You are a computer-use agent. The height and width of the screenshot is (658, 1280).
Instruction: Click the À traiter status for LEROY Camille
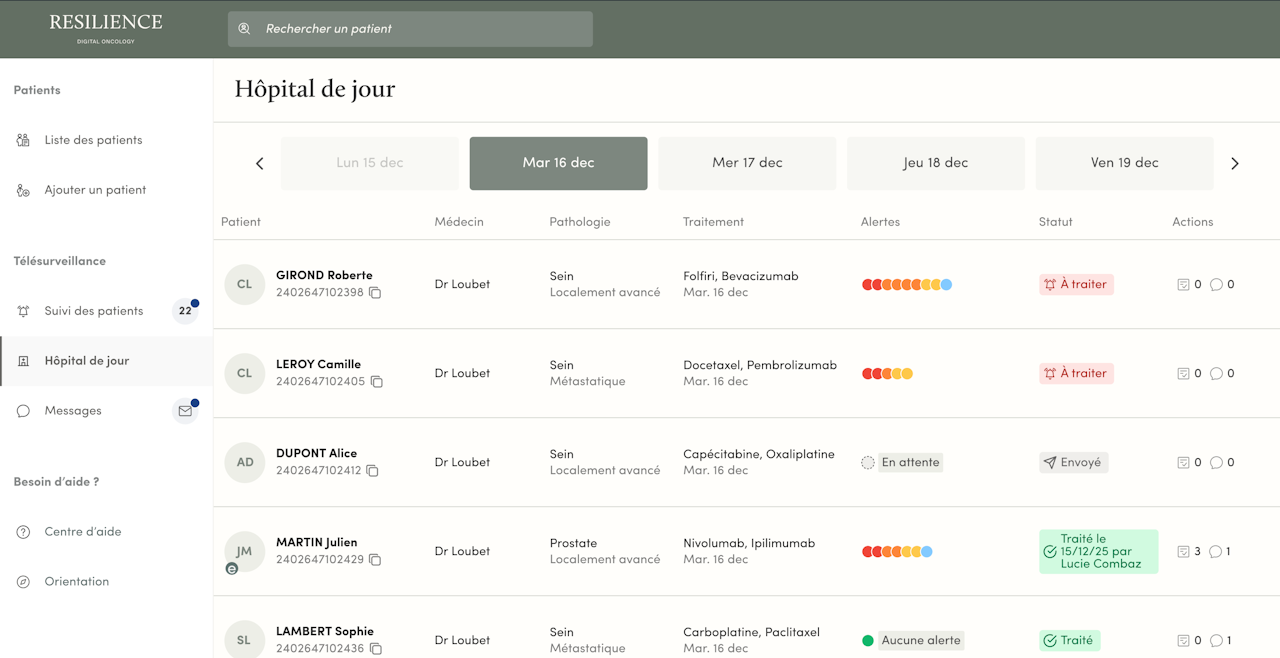[x=1076, y=373]
